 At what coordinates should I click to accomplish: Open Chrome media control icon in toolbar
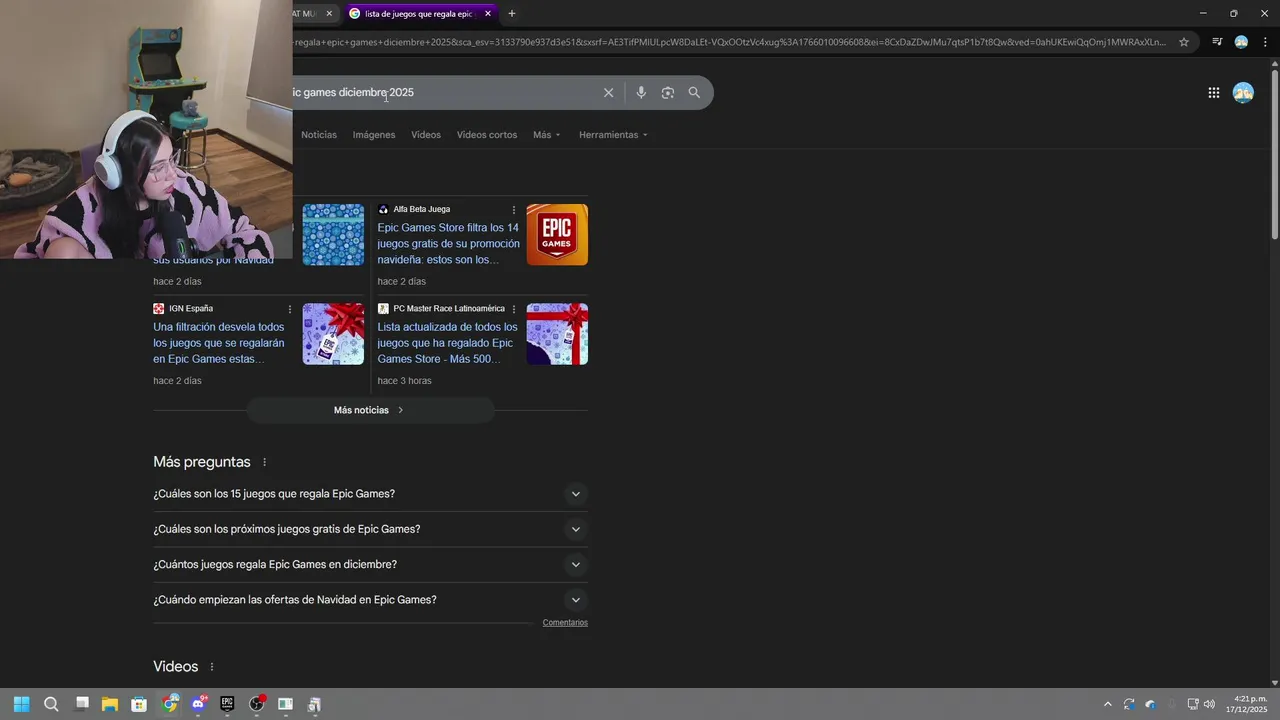(x=1217, y=42)
